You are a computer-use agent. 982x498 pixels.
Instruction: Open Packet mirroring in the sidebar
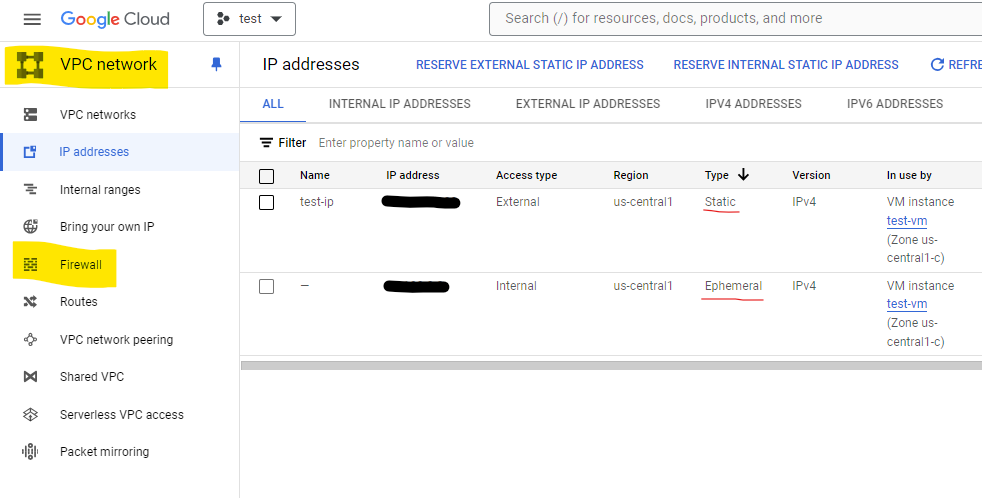(x=105, y=452)
